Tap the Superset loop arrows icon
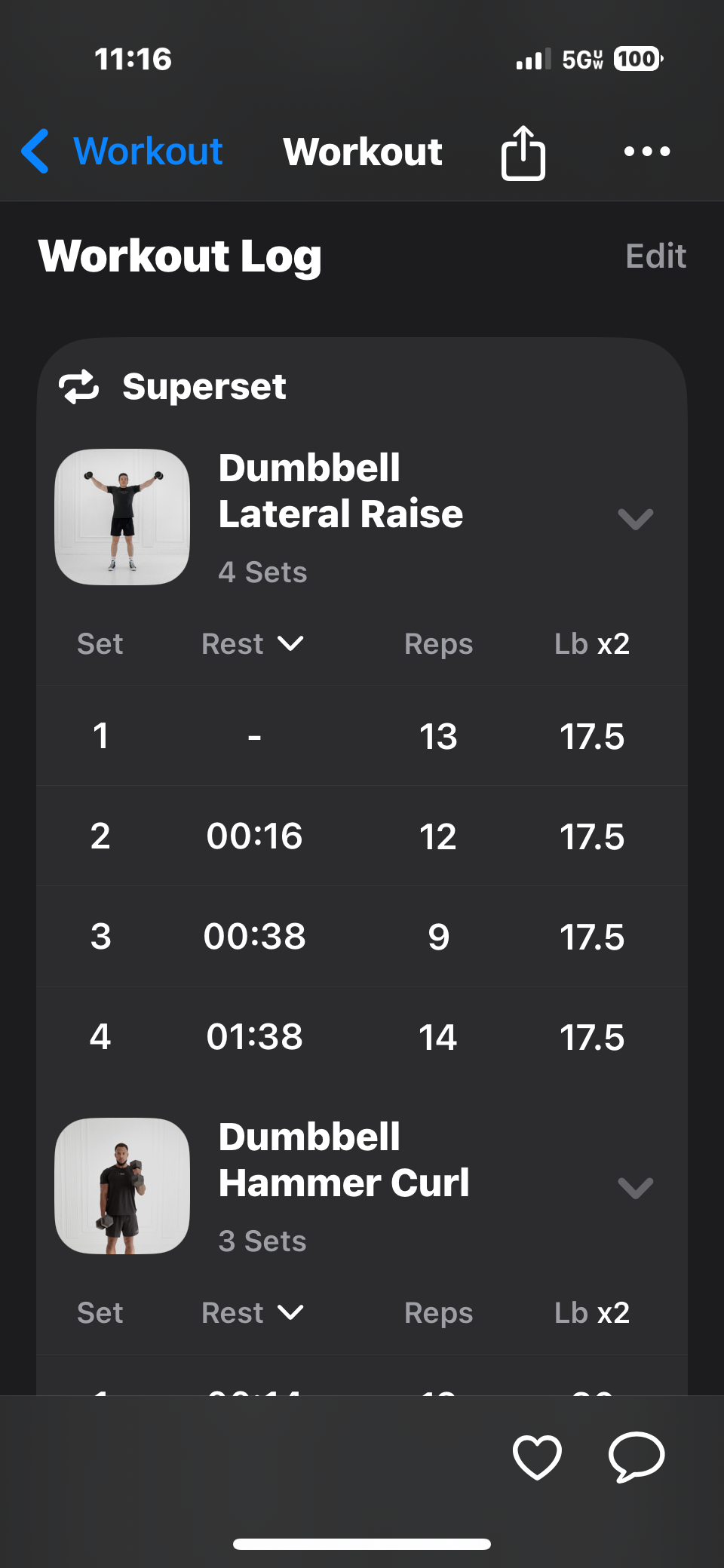Screen dimensions: 724x1568 click(x=79, y=387)
